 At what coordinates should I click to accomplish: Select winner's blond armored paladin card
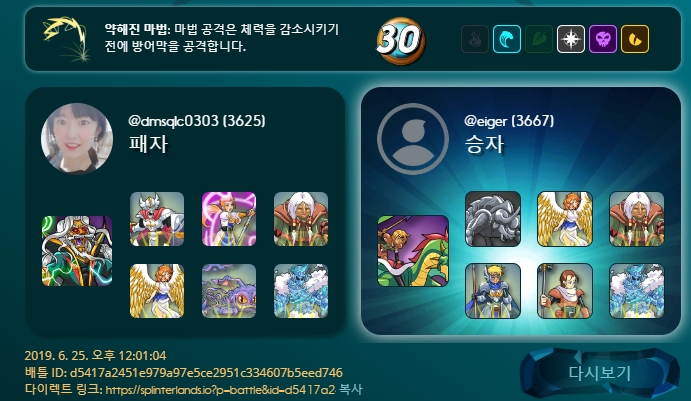click(493, 291)
